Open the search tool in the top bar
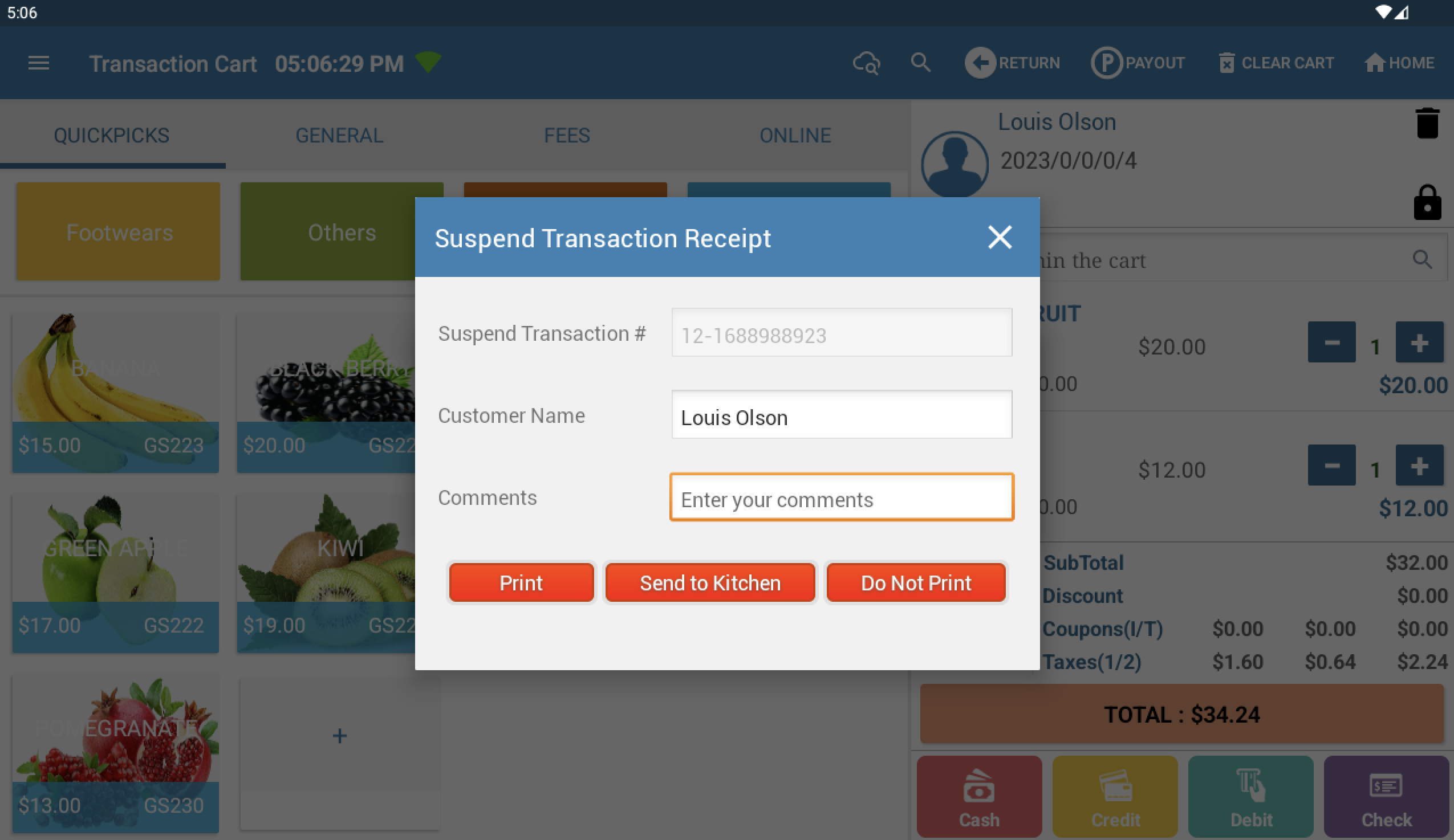1454x840 pixels. [x=921, y=63]
